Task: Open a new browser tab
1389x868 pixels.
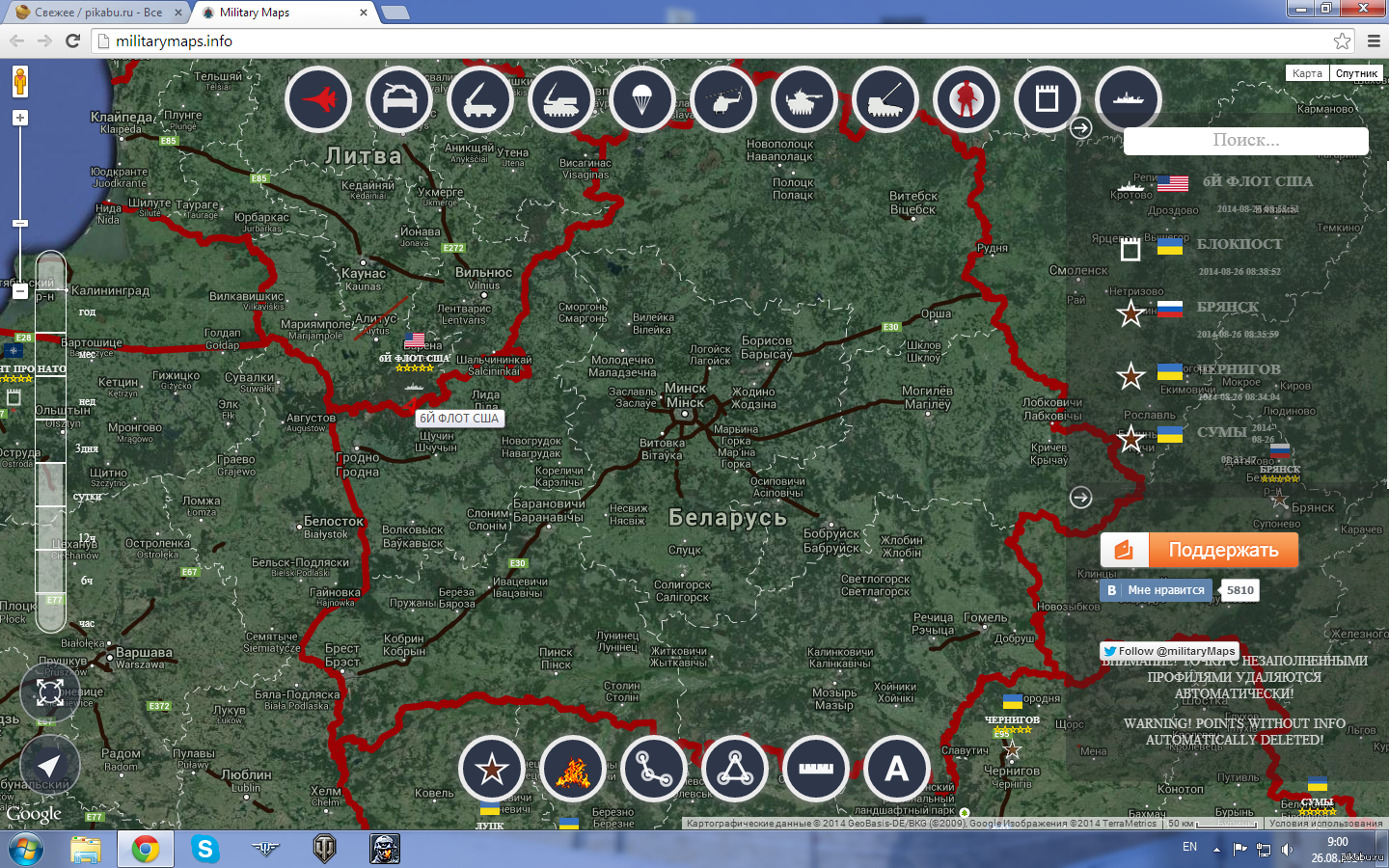Action: point(395,13)
